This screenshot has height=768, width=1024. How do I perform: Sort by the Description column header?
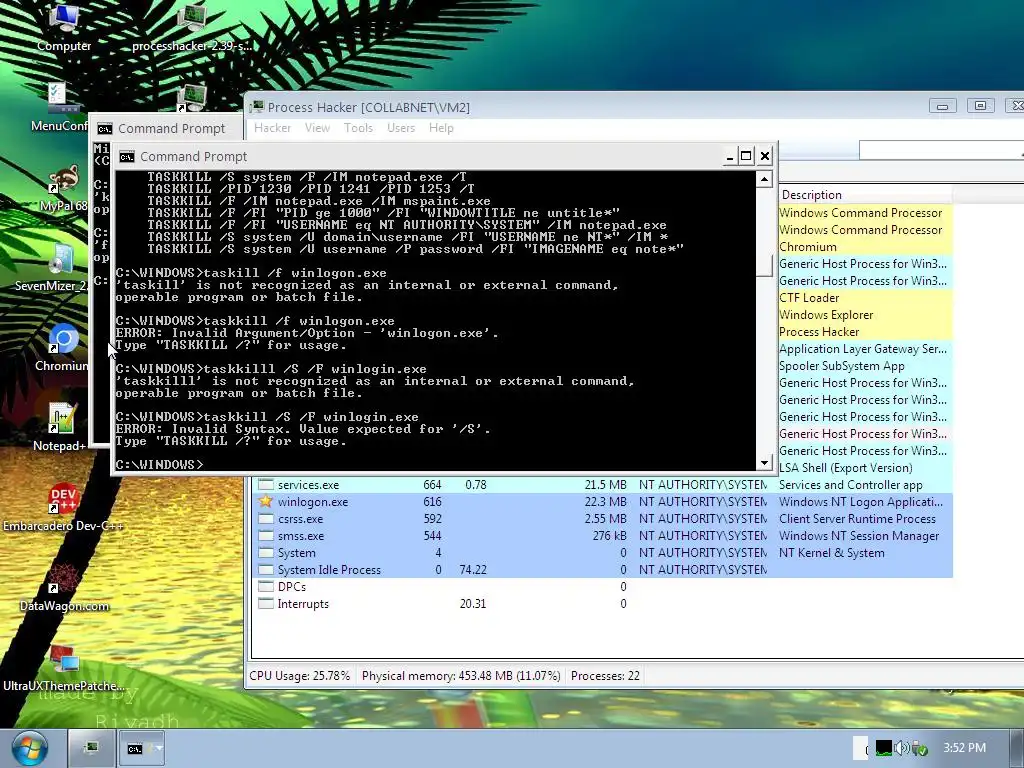[865, 195]
